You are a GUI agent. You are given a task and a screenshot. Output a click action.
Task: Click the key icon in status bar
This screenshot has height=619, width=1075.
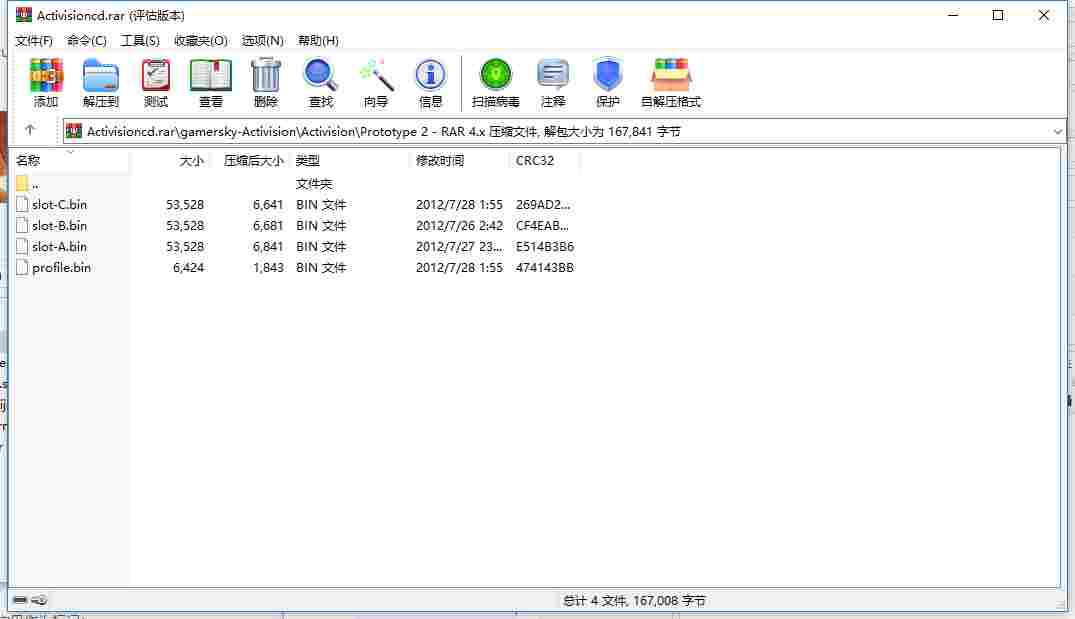[39, 600]
